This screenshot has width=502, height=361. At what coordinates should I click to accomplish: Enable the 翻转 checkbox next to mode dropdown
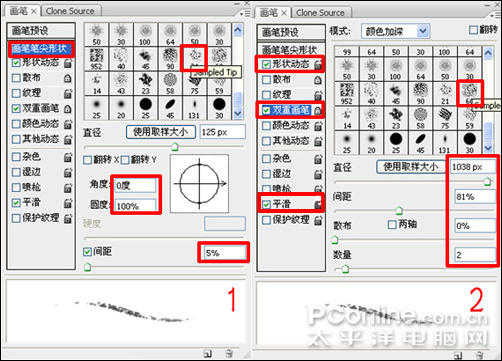pyautogui.click(x=473, y=30)
